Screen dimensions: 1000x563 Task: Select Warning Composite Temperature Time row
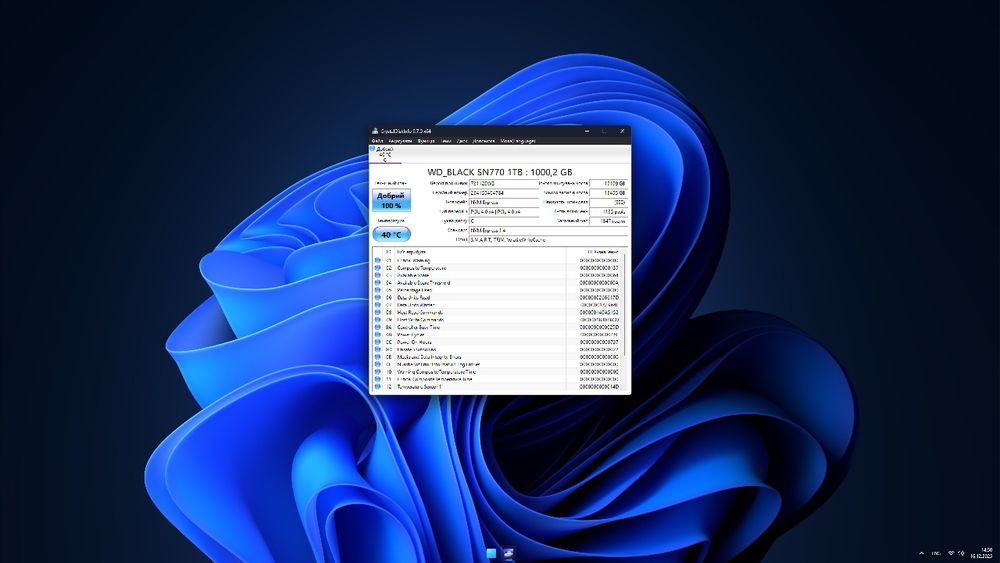click(497, 372)
